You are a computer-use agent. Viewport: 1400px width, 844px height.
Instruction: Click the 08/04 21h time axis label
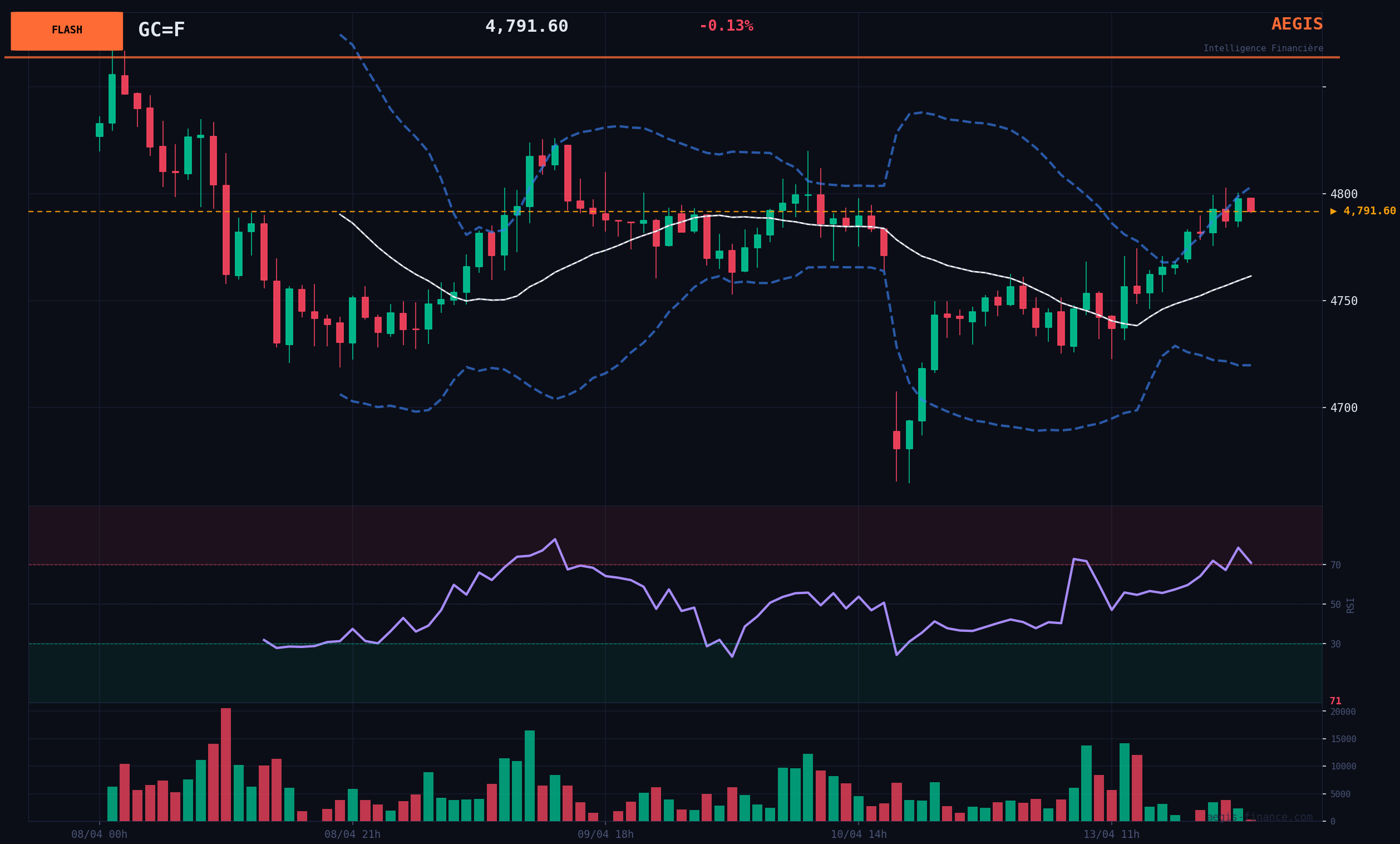pyautogui.click(x=352, y=835)
